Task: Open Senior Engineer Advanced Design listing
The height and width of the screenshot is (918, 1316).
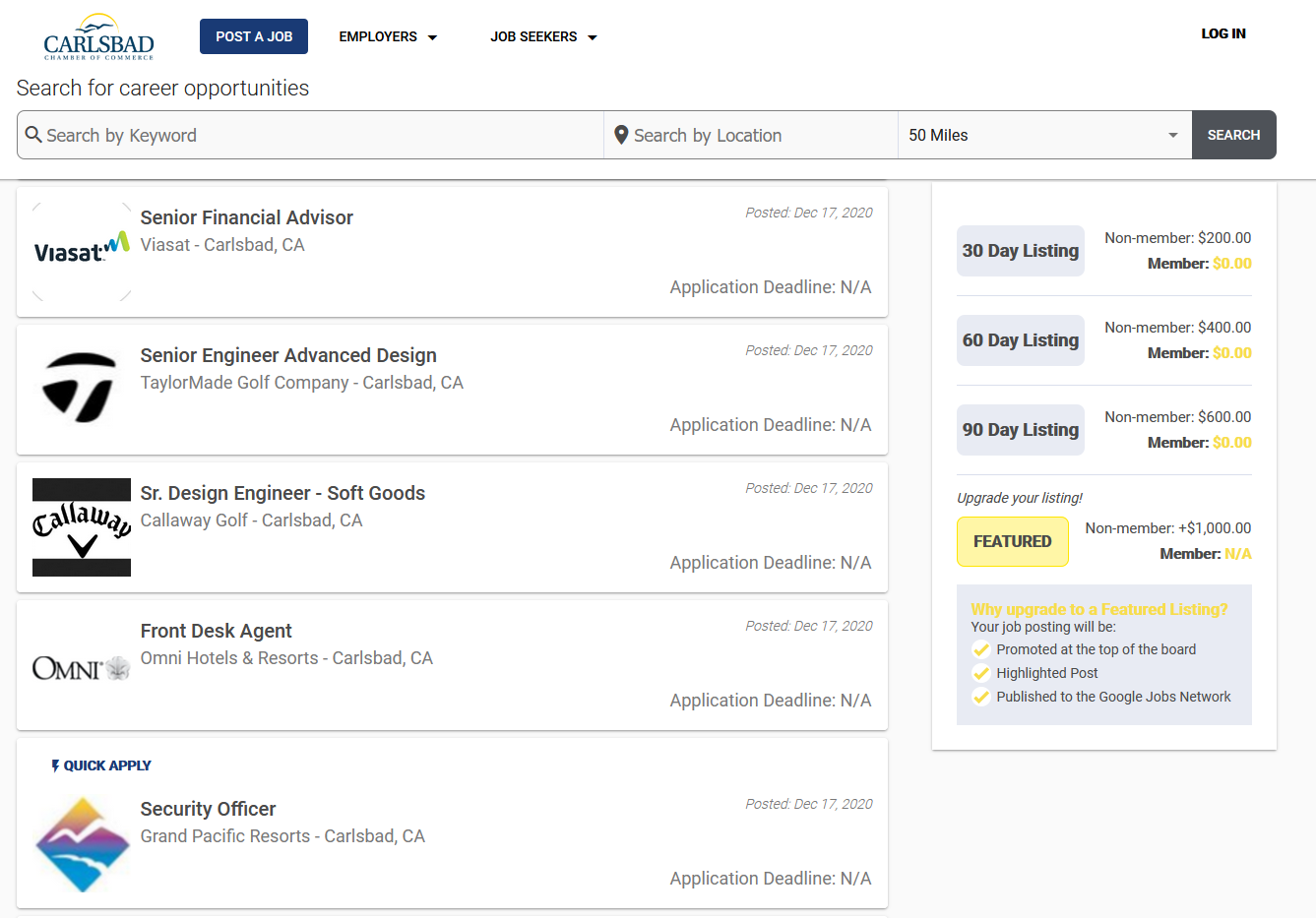Action: point(288,355)
